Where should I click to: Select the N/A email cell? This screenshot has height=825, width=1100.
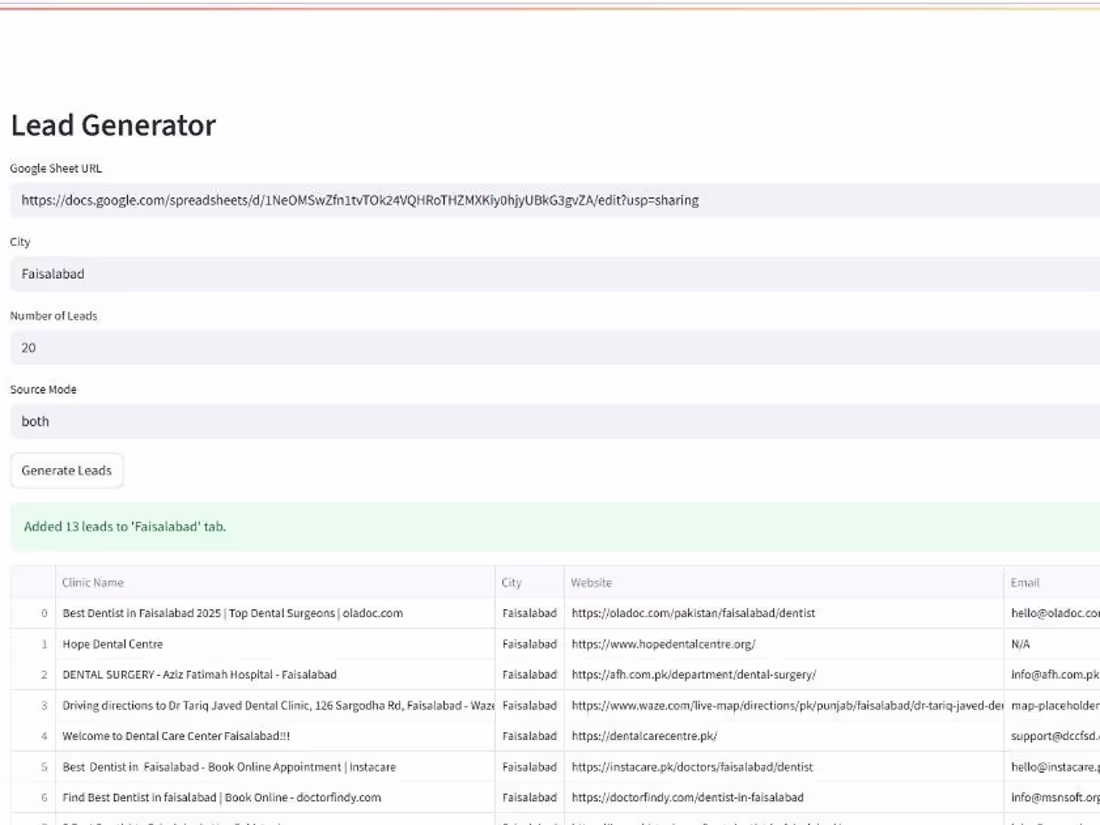pyautogui.click(x=1052, y=644)
